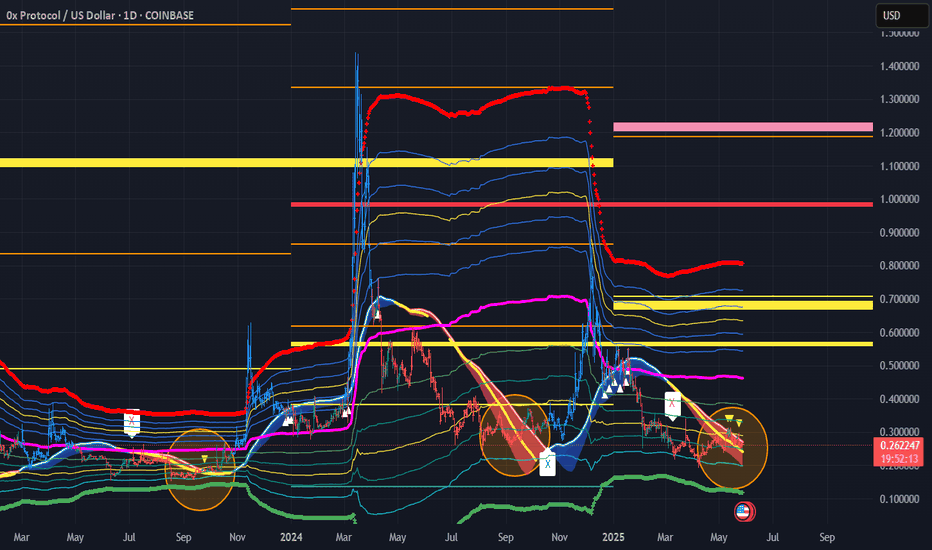Select the yellow triangle inside September 2023 ellipse

pos(204,458)
